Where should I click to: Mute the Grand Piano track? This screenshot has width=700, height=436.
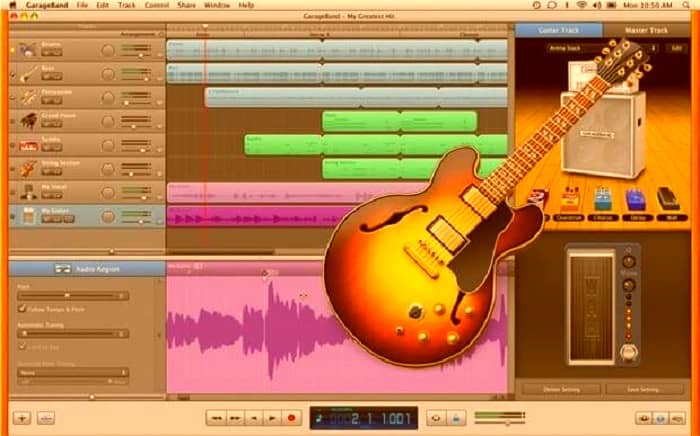point(47,124)
